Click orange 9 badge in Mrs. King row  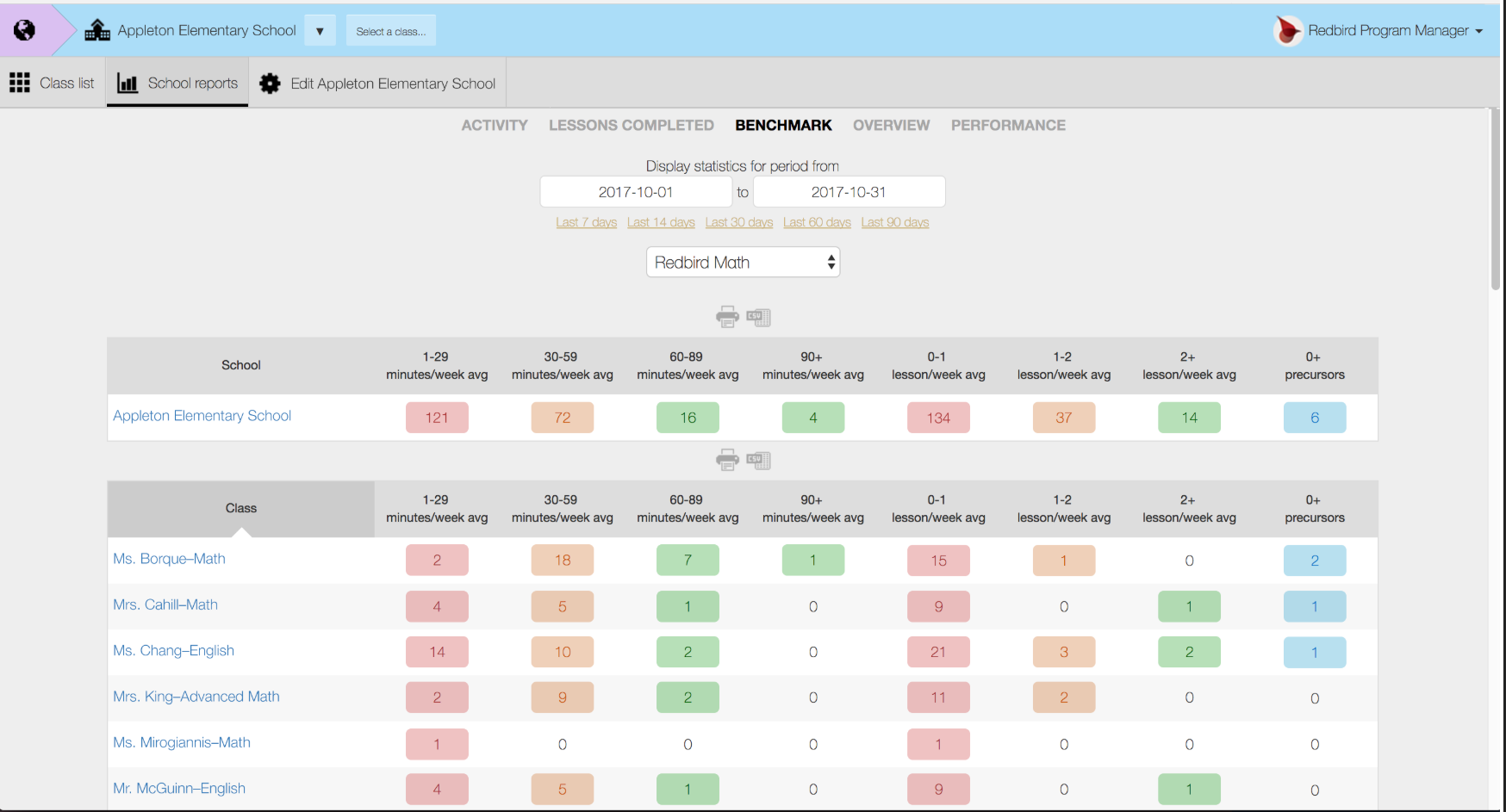pos(563,697)
